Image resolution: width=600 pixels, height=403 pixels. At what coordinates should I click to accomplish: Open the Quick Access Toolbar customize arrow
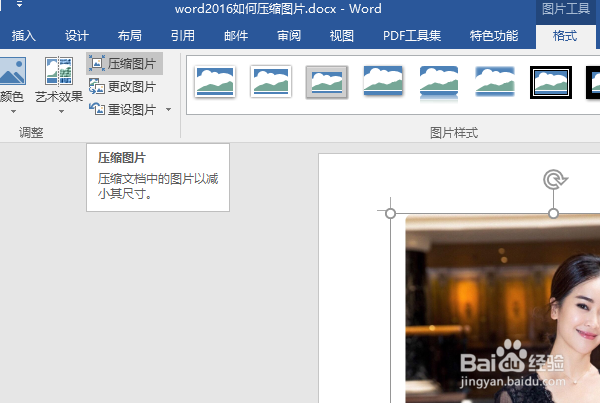[x=19, y=5]
